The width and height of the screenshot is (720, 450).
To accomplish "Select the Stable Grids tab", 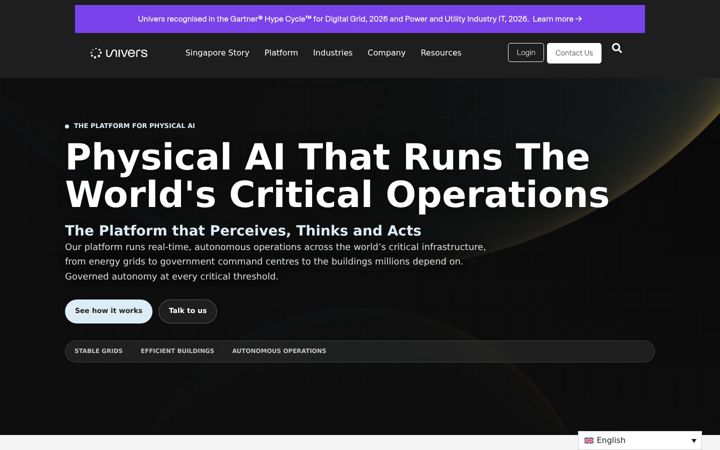I will pyautogui.click(x=98, y=351).
